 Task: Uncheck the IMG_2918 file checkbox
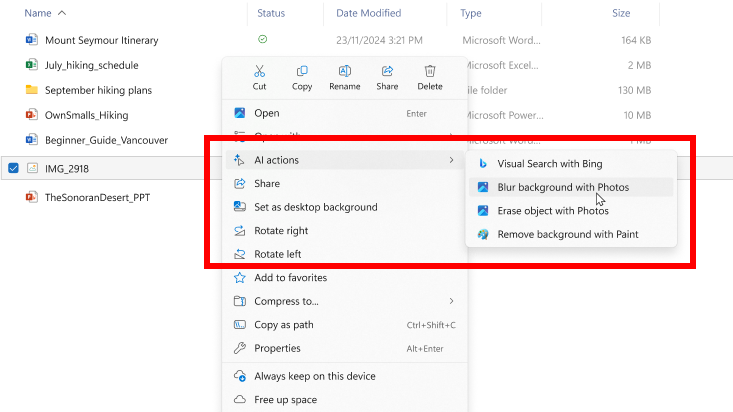pyautogui.click(x=13, y=168)
